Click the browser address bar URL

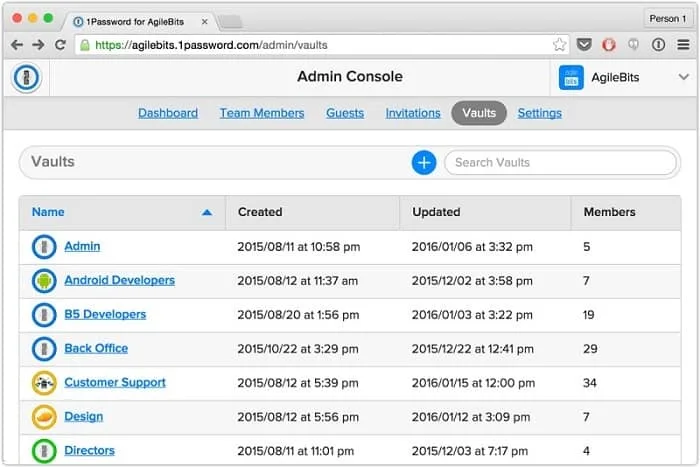click(211, 45)
